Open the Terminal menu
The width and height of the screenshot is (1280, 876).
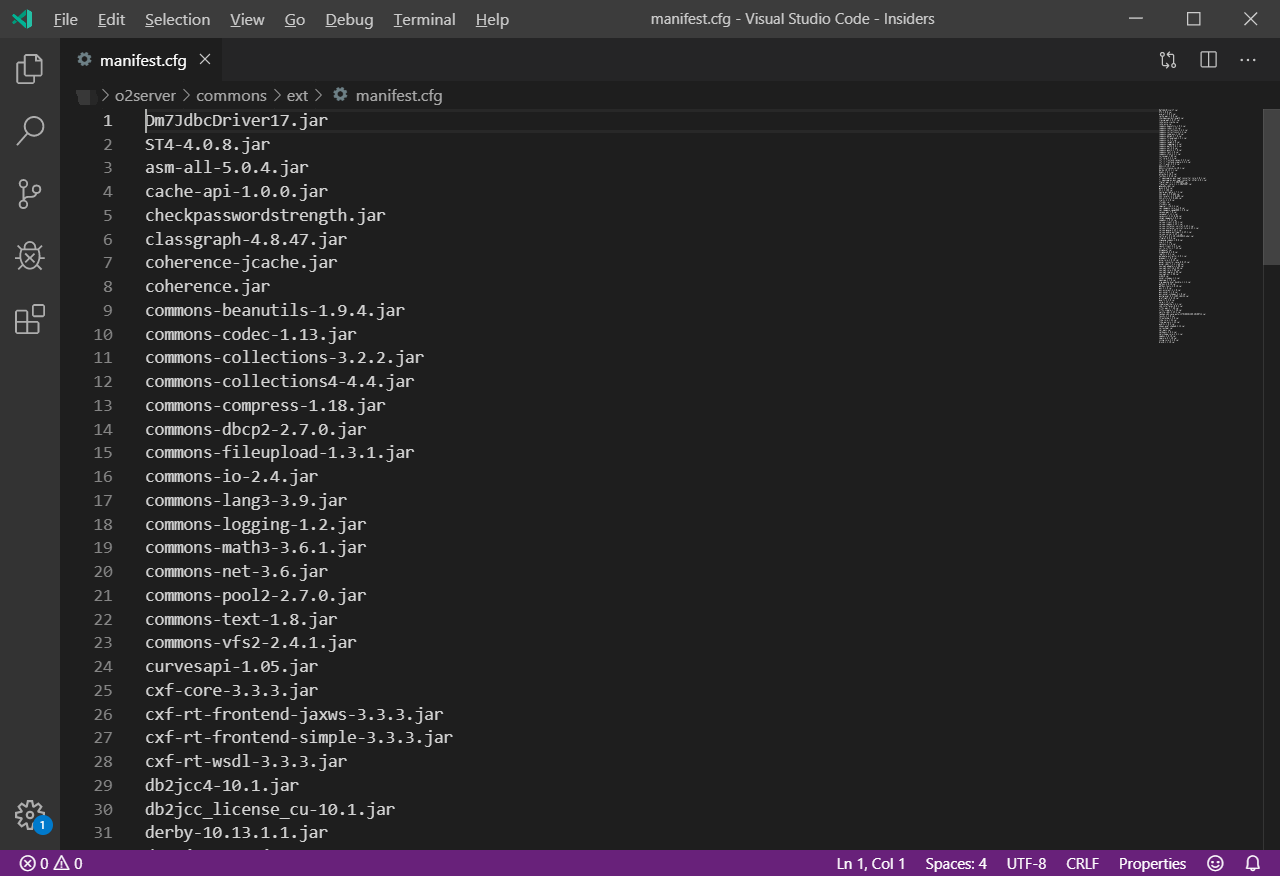[424, 20]
